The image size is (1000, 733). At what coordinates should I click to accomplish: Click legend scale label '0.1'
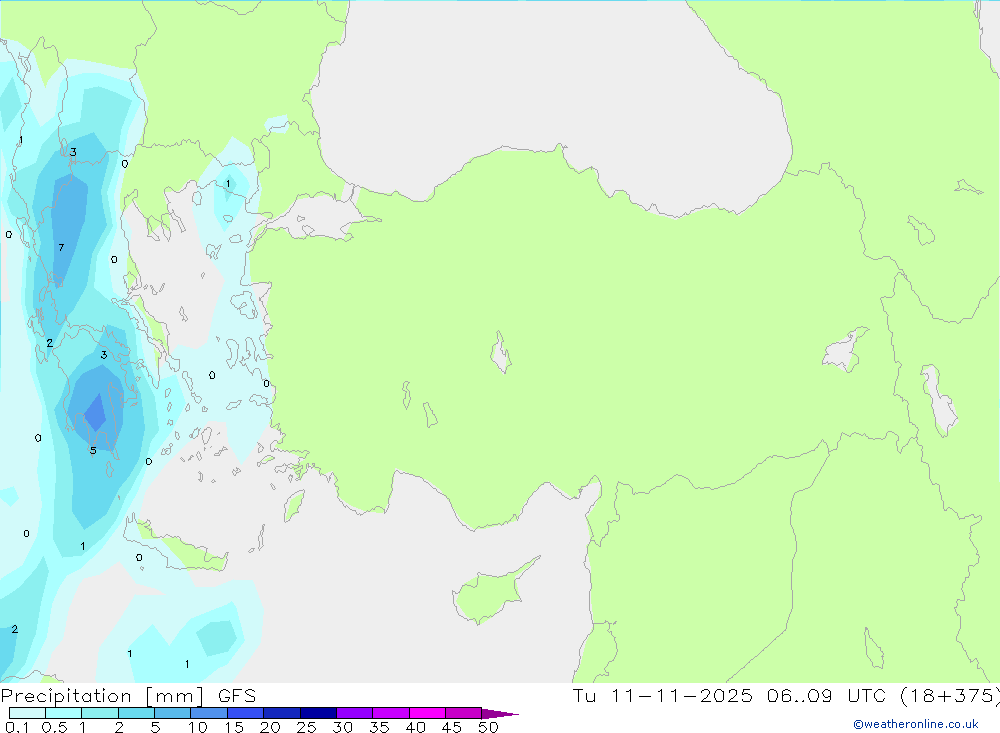pos(17,727)
